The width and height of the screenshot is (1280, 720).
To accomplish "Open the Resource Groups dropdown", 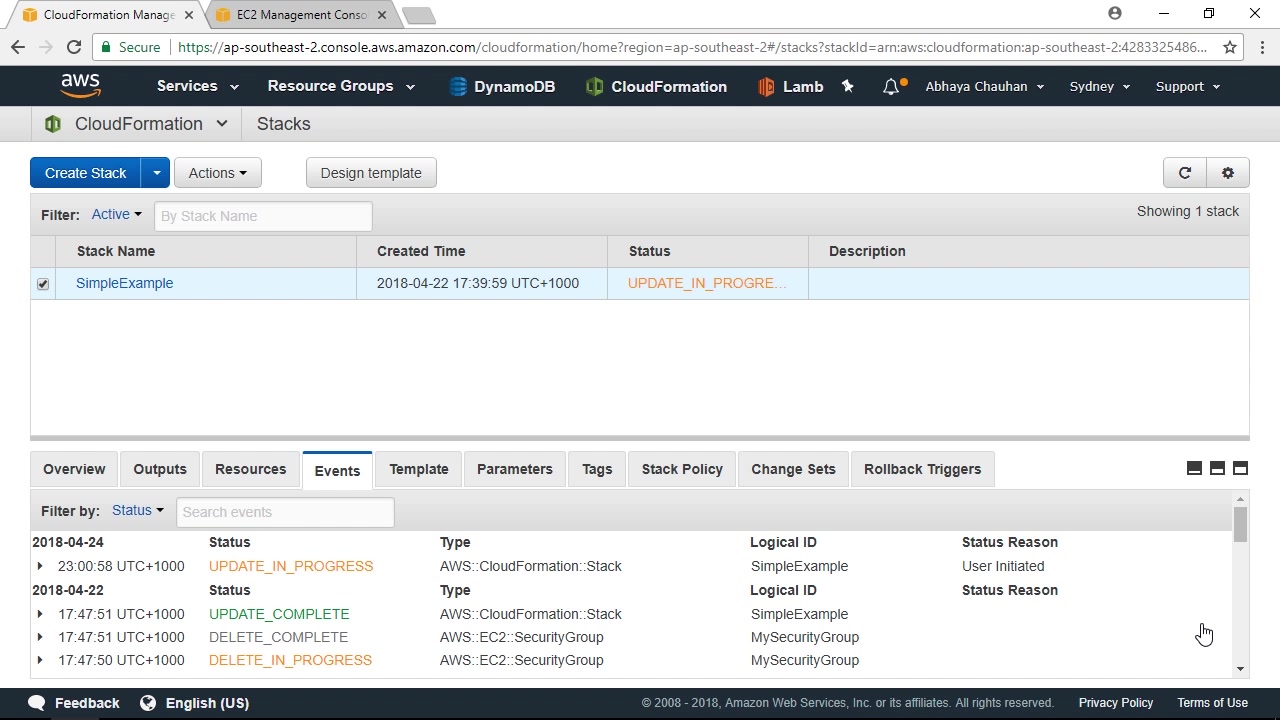I will [341, 86].
